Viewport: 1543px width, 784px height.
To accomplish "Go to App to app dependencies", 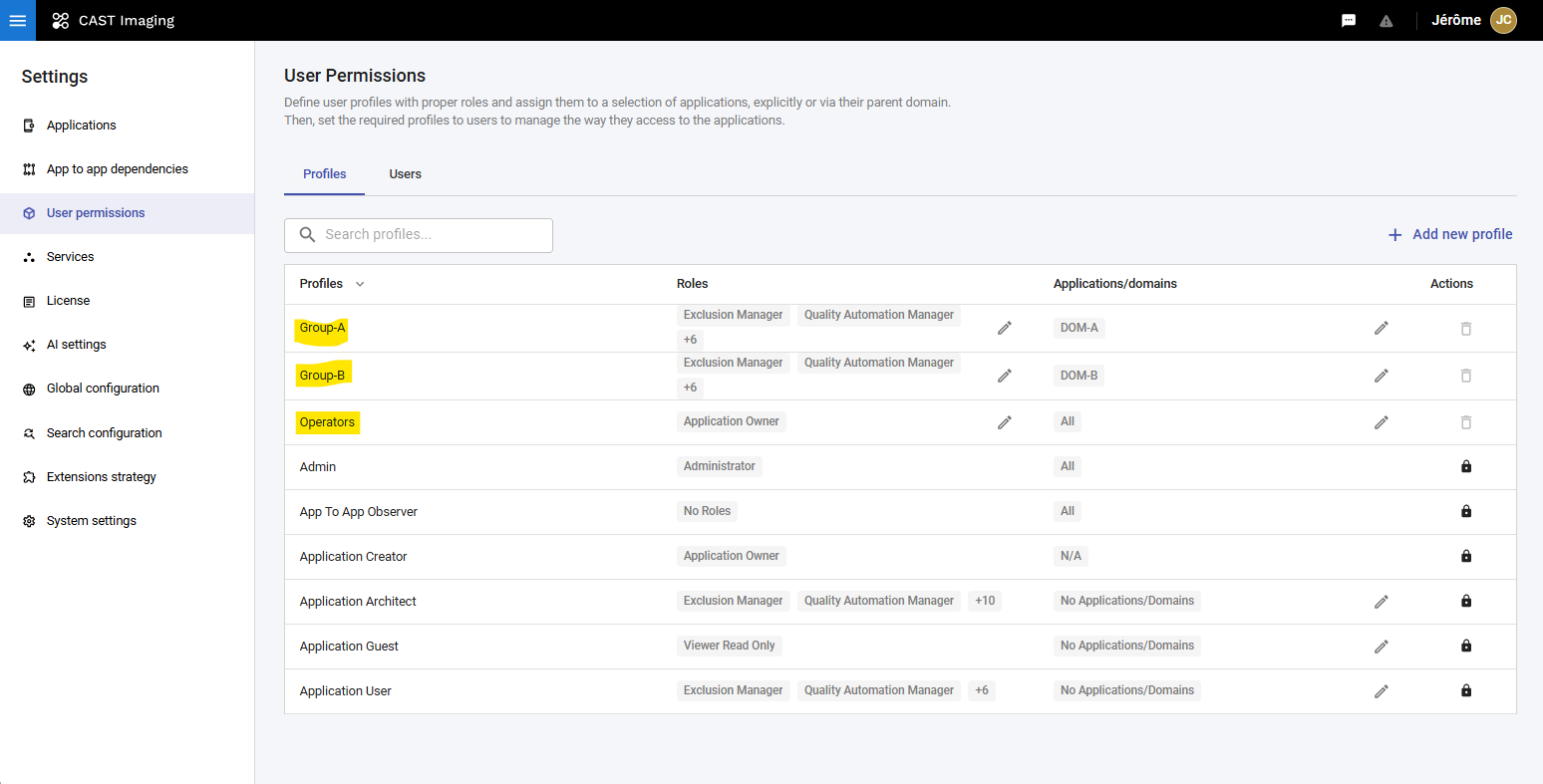I will coord(117,169).
